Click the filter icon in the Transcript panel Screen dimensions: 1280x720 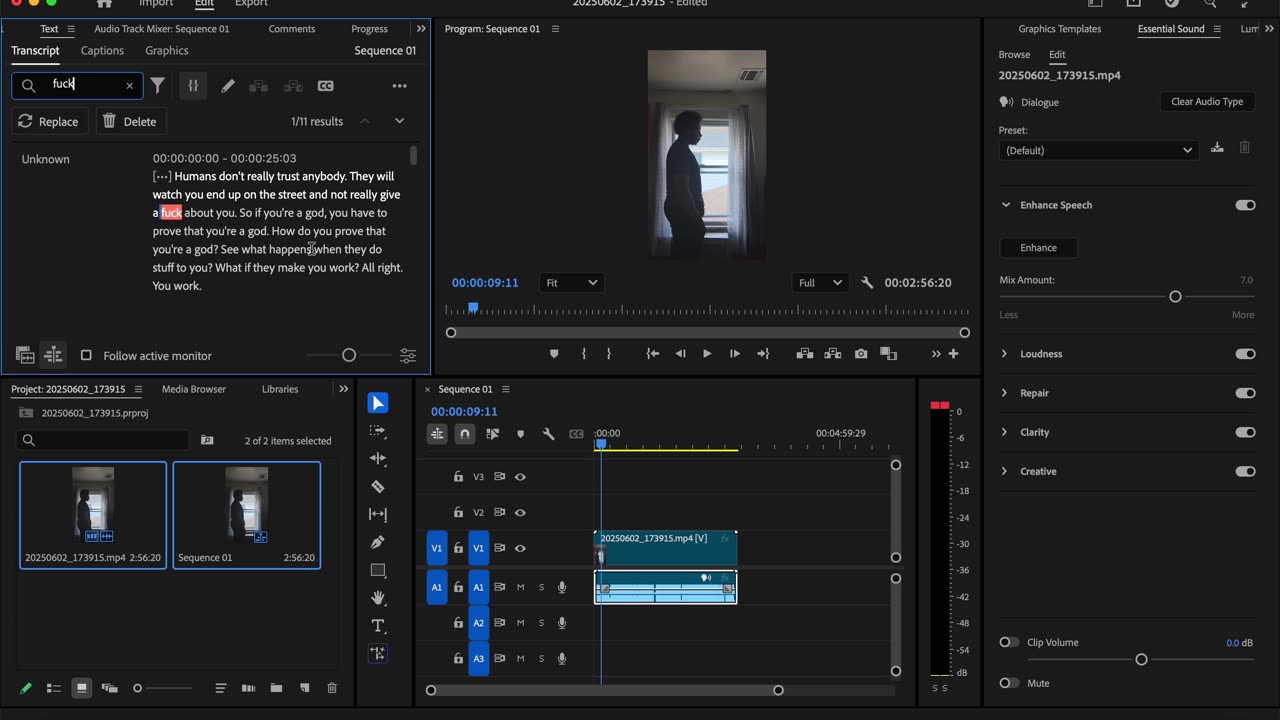coord(158,86)
